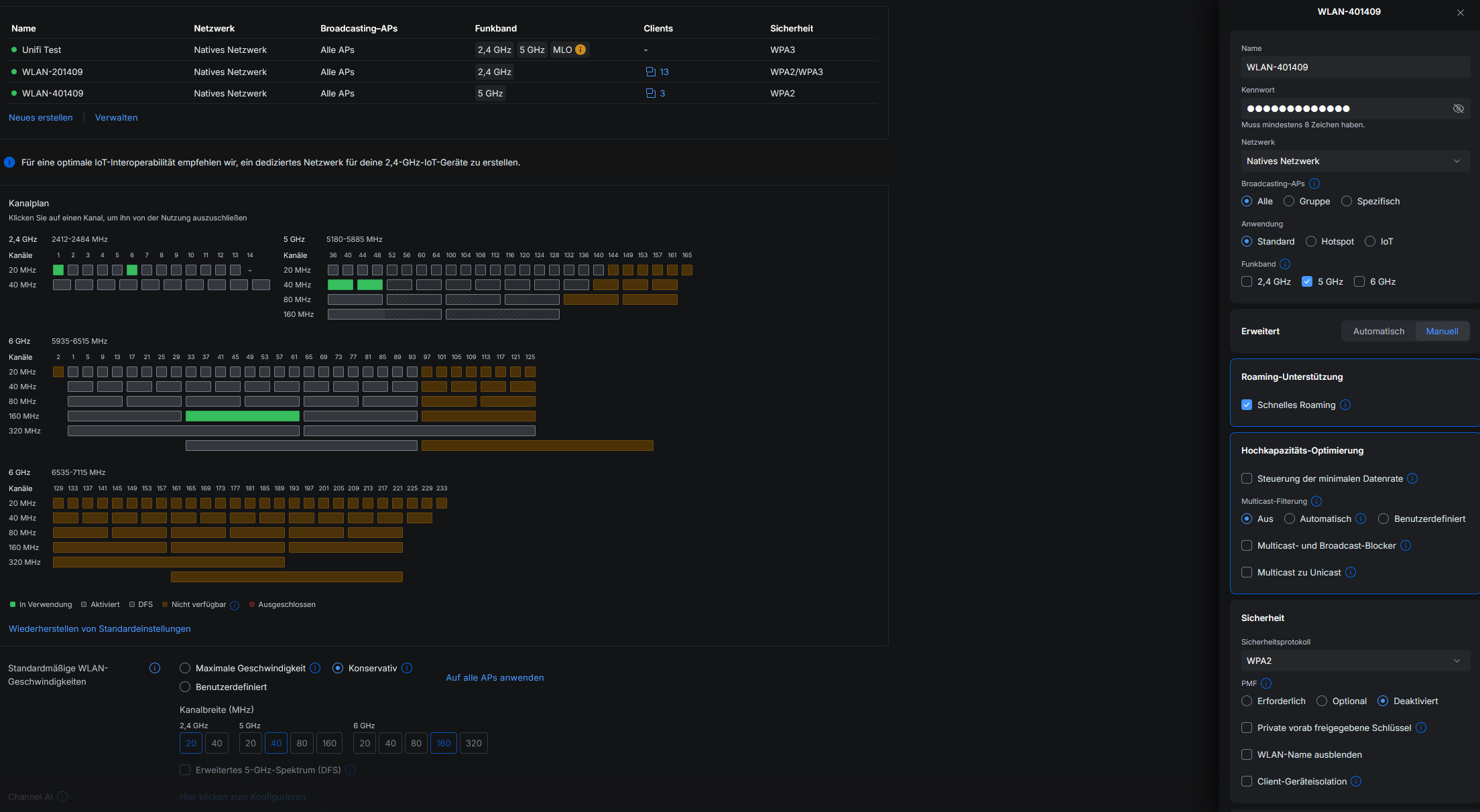Open the Funkband info tooltip
Viewport: 1480px width, 812px height.
pos(1285,264)
